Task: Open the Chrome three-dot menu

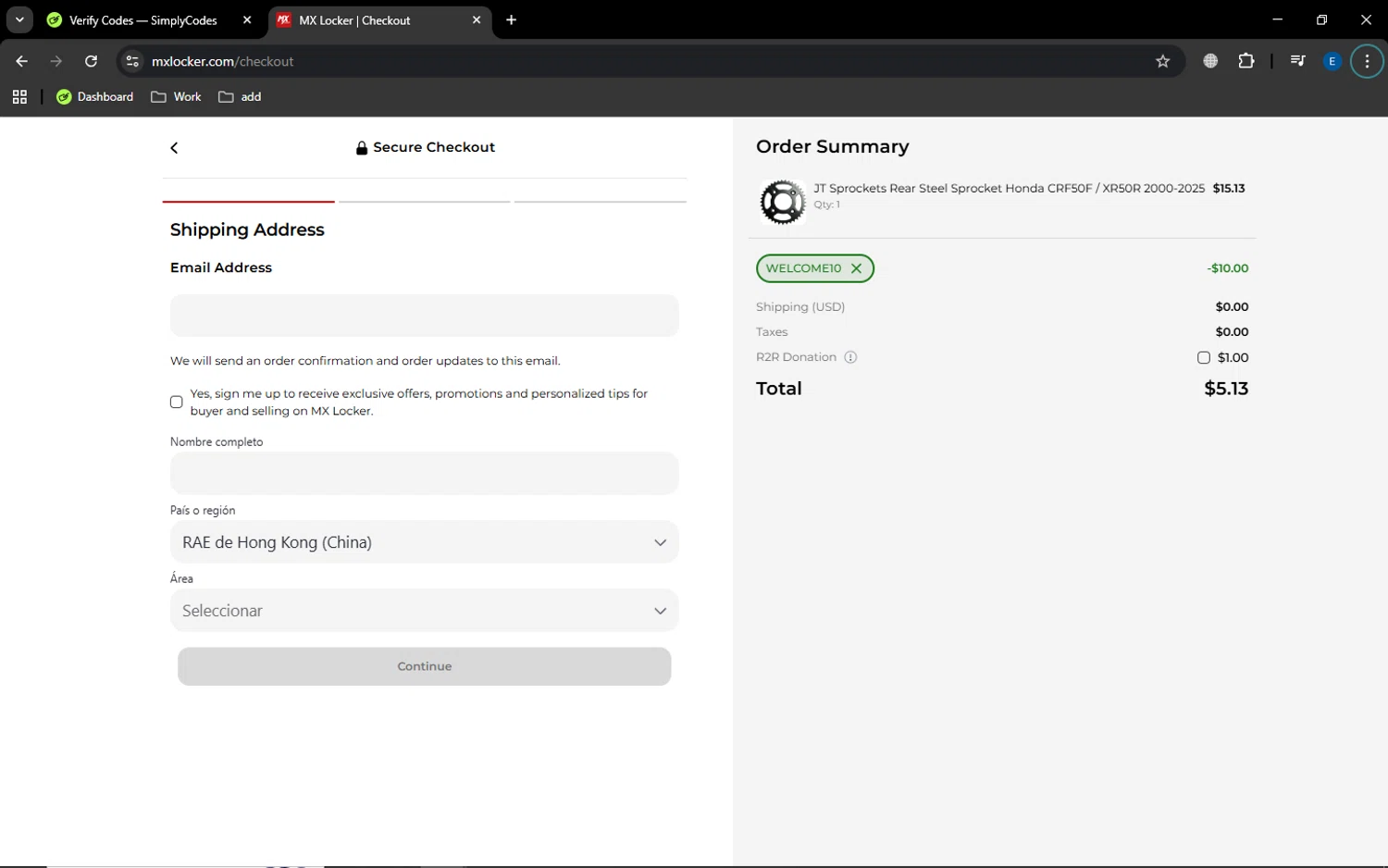Action: (1367, 61)
